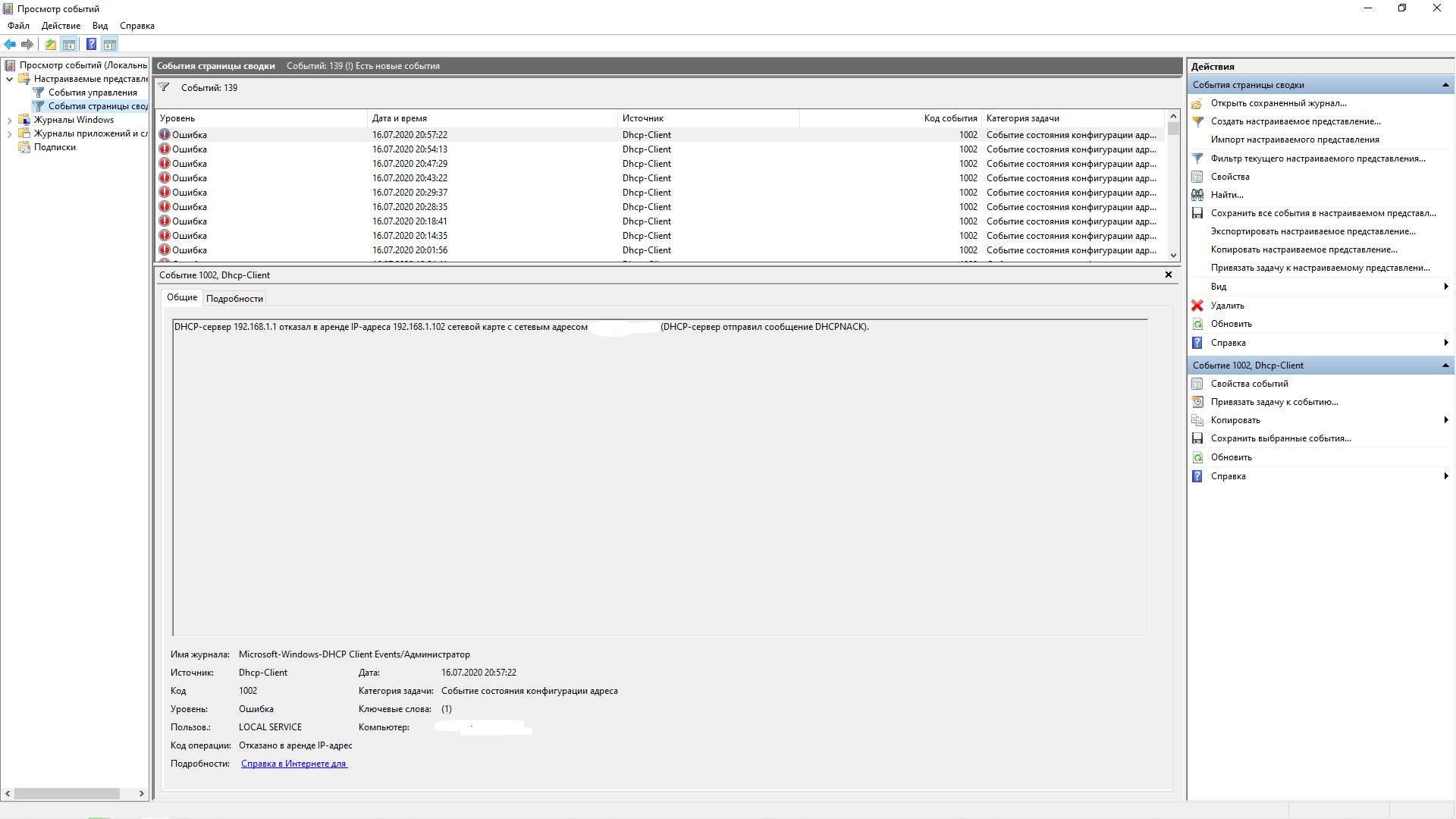Sort by the Код события column header

[x=890, y=118]
